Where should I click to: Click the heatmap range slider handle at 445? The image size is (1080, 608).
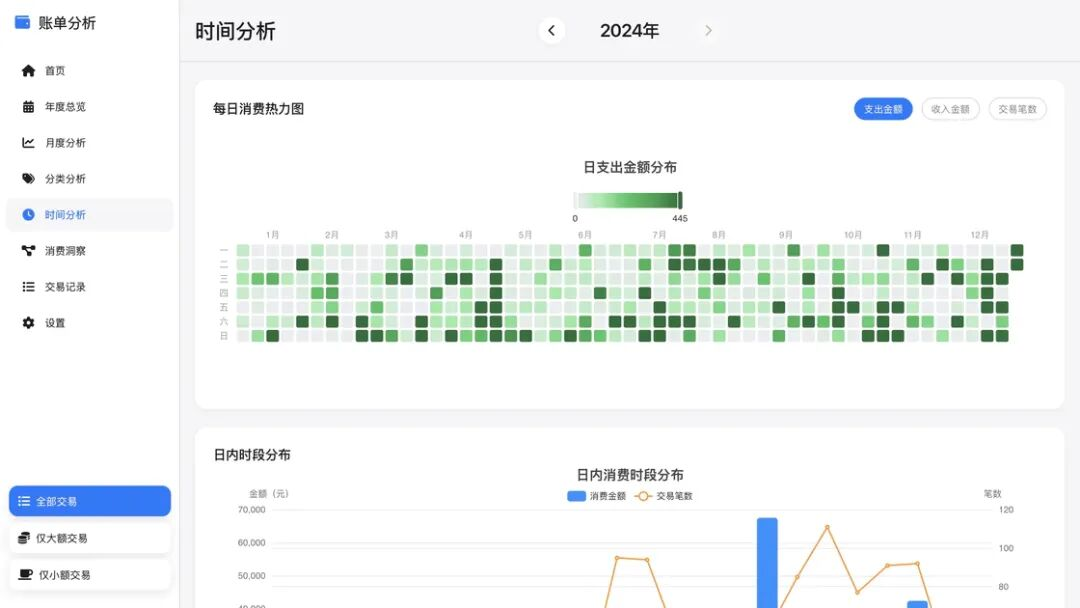click(x=680, y=201)
